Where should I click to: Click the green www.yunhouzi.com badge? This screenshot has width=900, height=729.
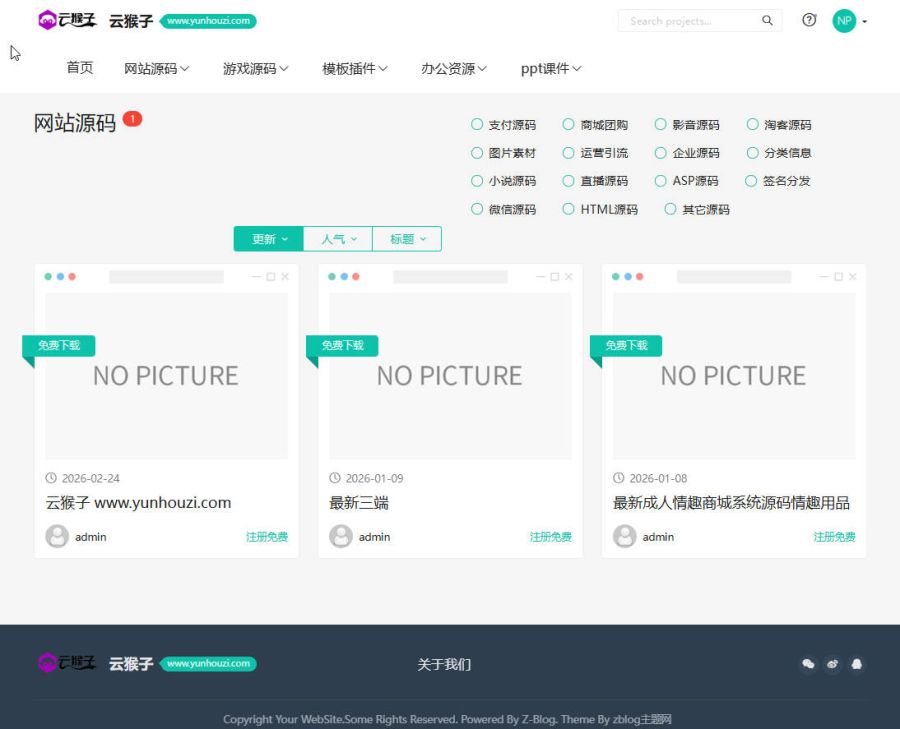click(207, 20)
